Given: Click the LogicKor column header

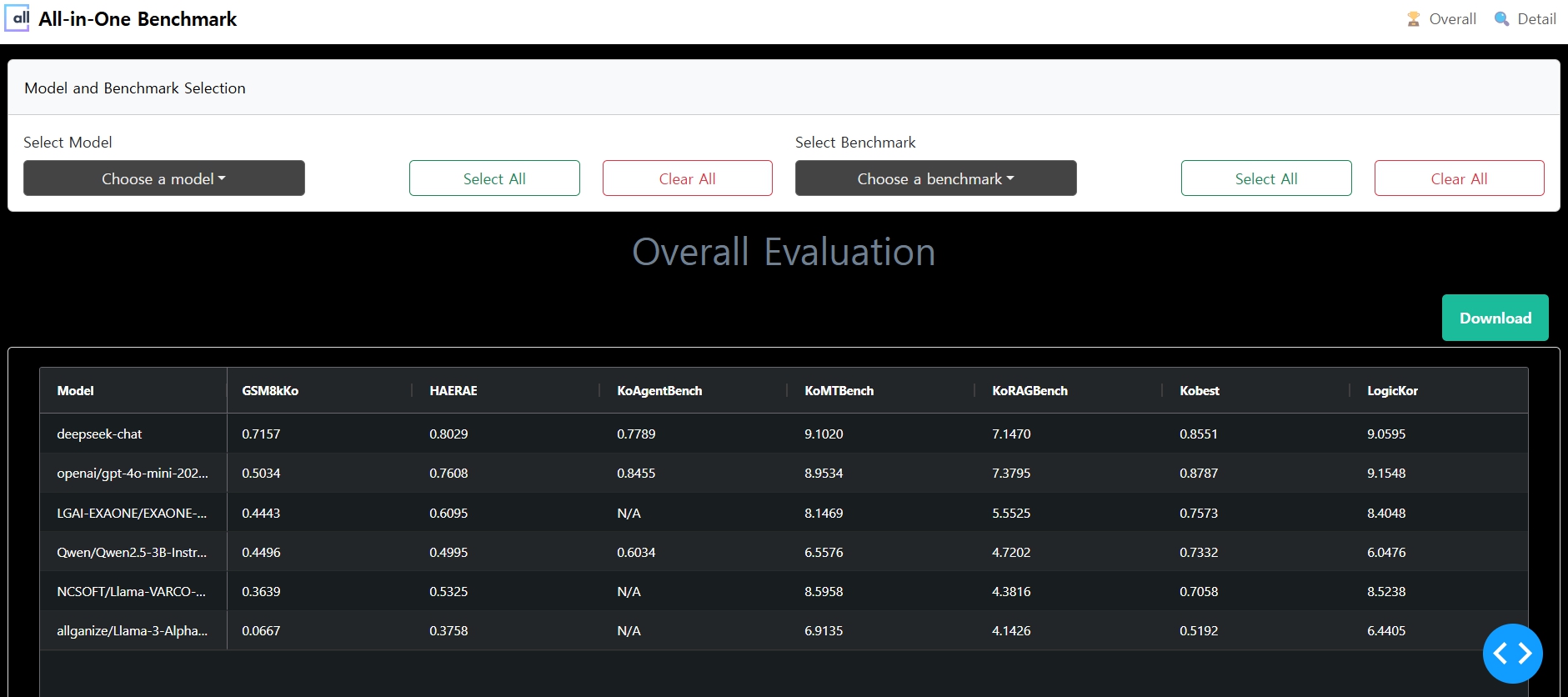Looking at the screenshot, I should pos(1392,391).
